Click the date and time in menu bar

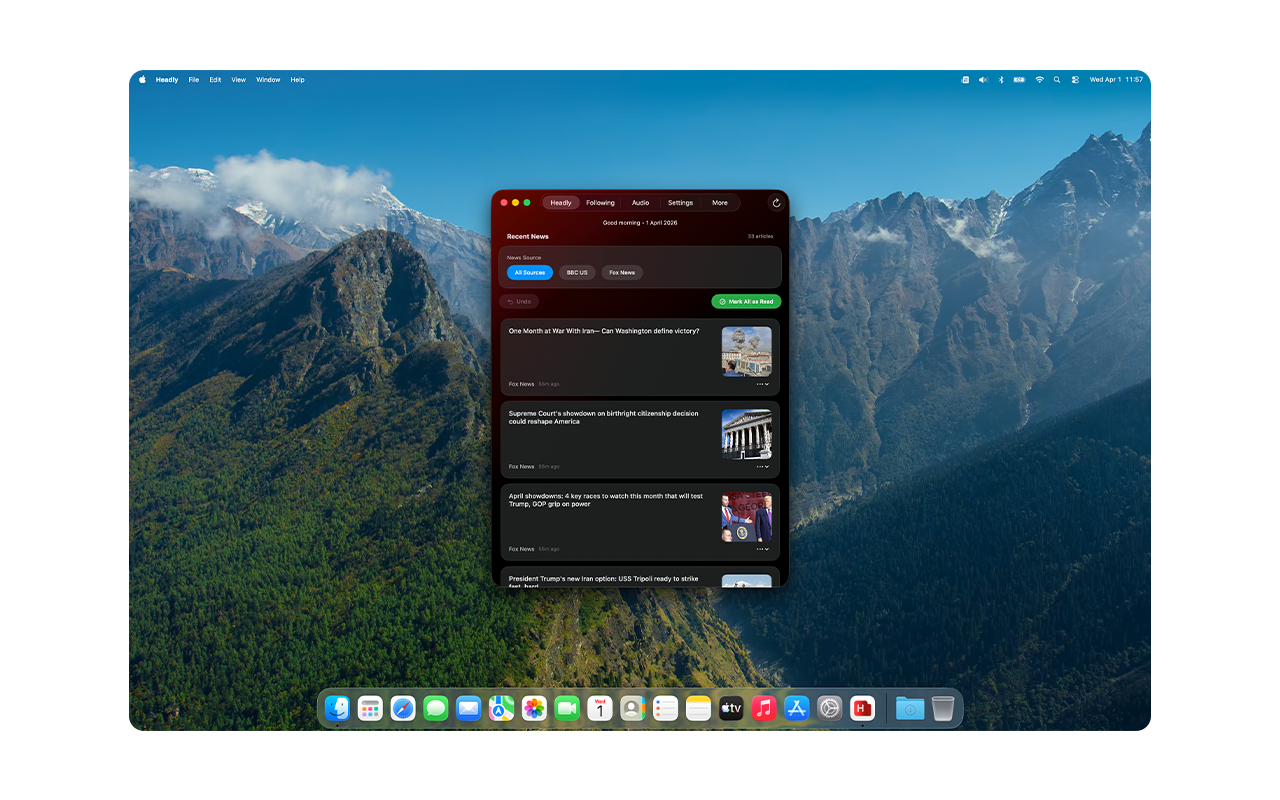(x=1116, y=80)
